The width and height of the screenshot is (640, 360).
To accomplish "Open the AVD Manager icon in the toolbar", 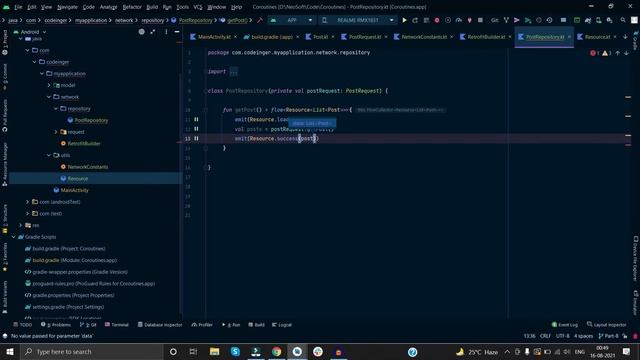I will (598, 20).
